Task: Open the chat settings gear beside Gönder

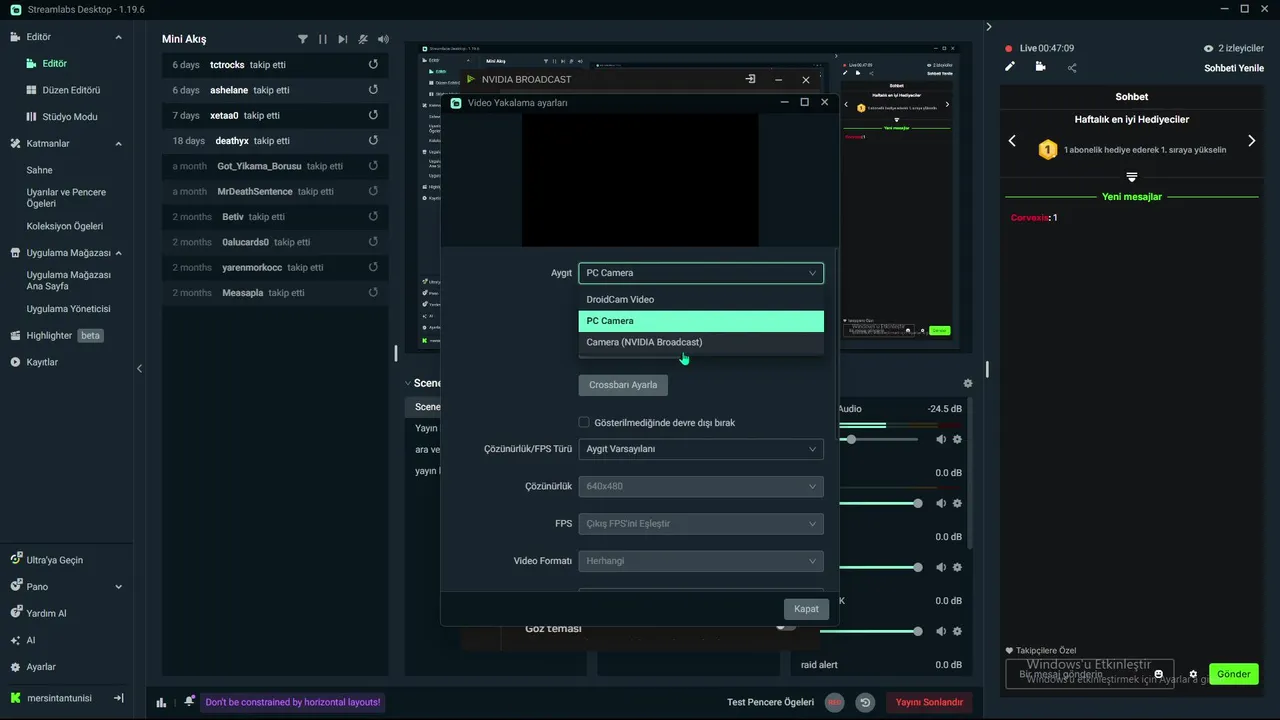Action: [1193, 674]
